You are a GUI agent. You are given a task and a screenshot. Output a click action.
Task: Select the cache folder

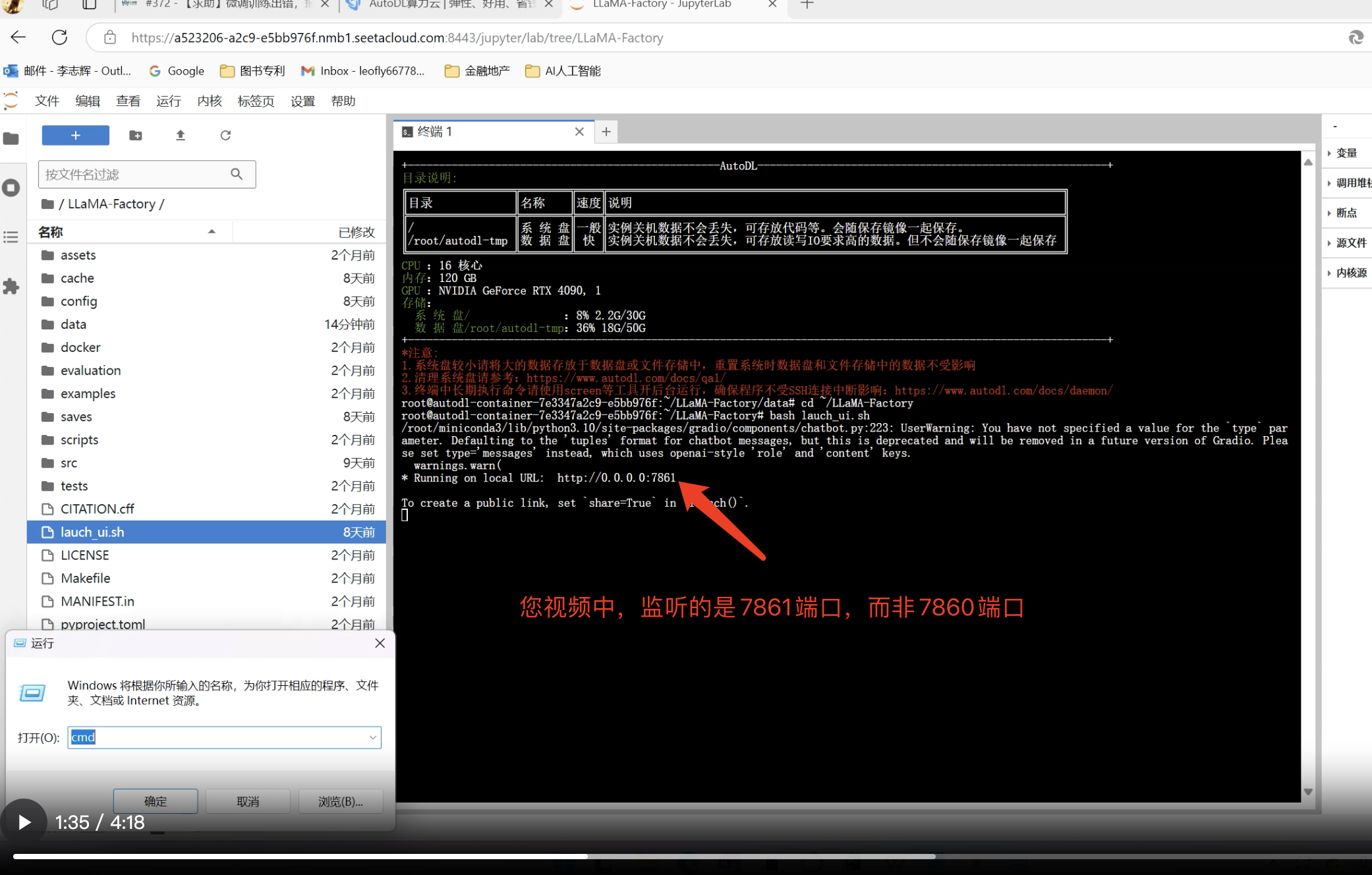point(206,278)
